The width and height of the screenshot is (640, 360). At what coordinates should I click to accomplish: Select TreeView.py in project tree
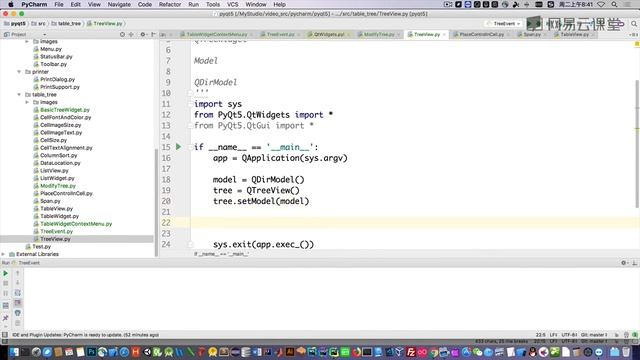pyautogui.click(x=55, y=239)
